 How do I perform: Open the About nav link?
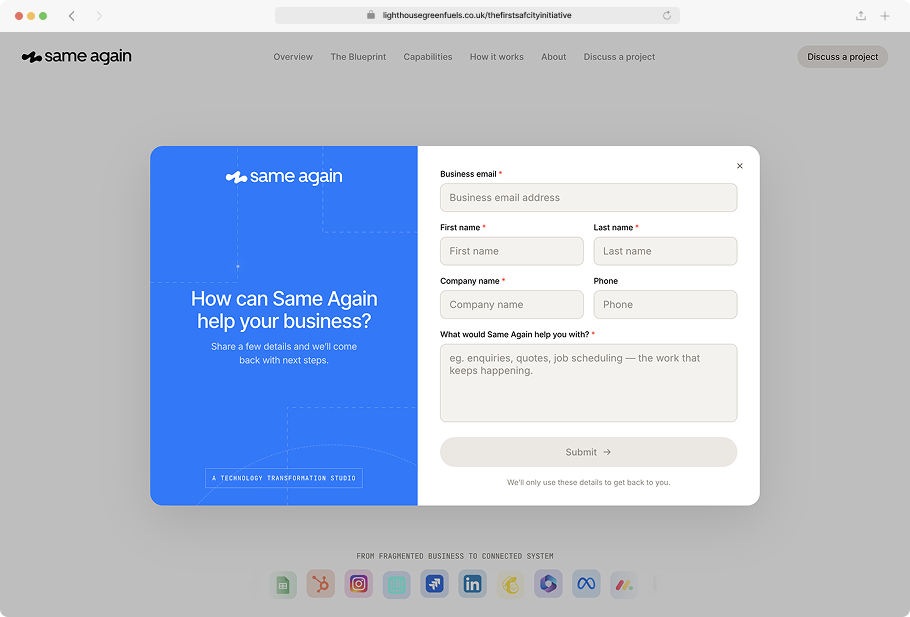coord(554,57)
